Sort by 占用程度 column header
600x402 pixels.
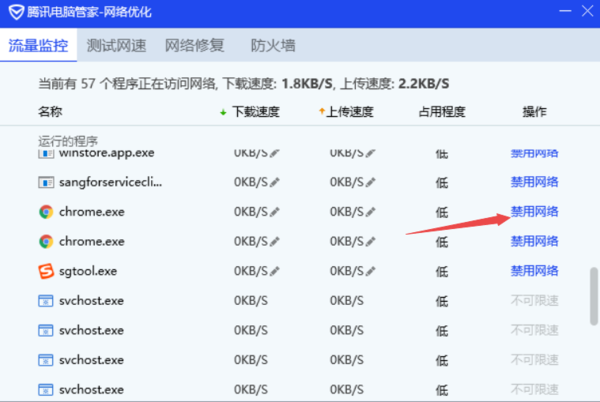(442, 111)
